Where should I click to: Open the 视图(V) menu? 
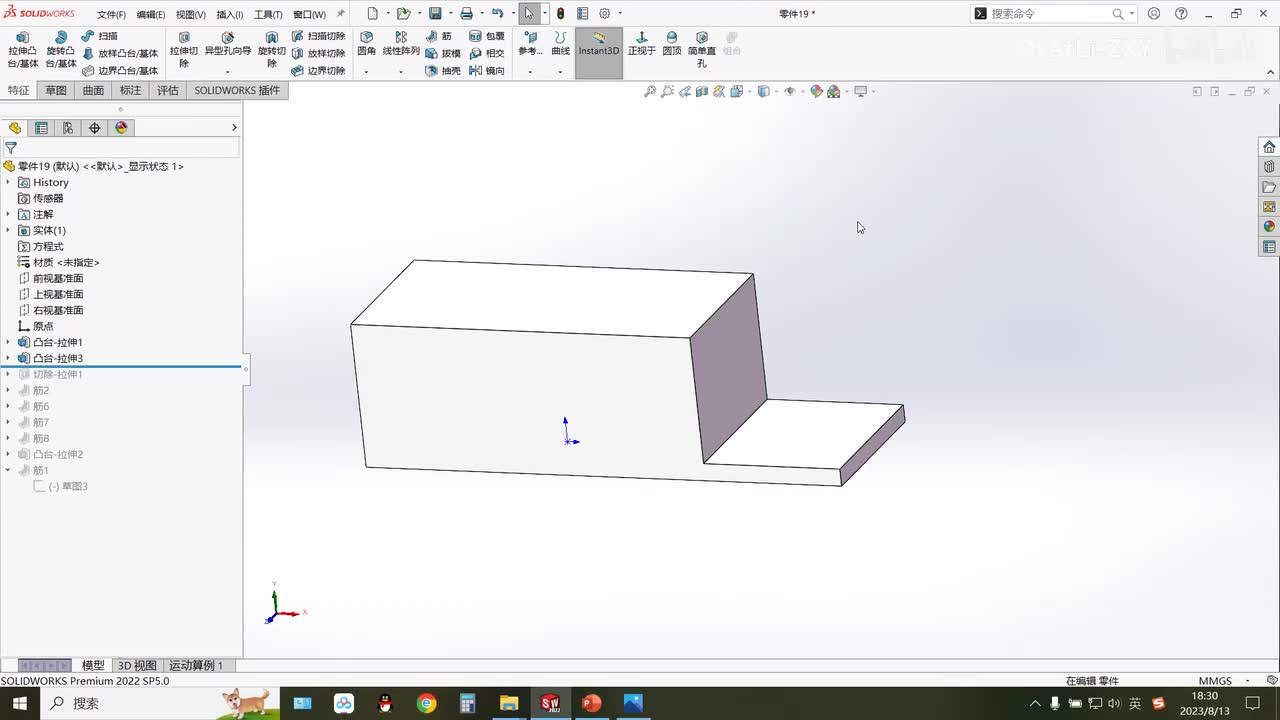(x=190, y=15)
